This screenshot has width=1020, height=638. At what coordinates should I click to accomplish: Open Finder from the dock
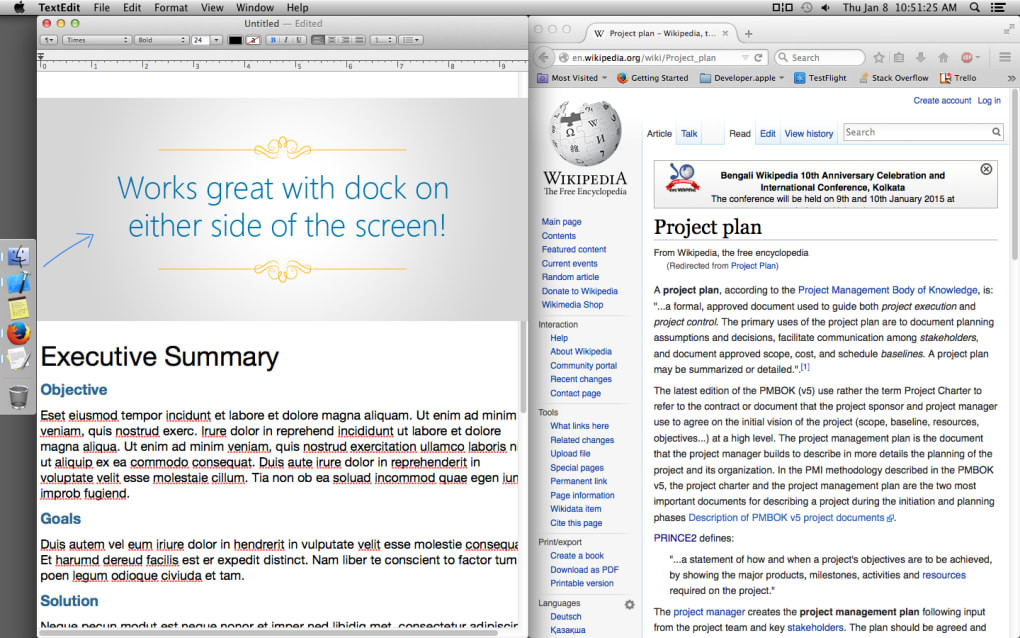click(x=18, y=257)
